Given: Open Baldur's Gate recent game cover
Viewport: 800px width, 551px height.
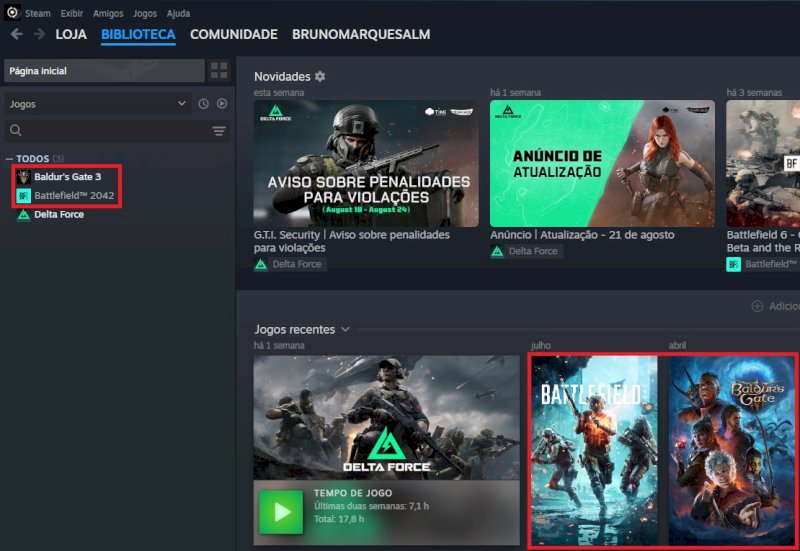Looking at the screenshot, I should tap(732, 450).
